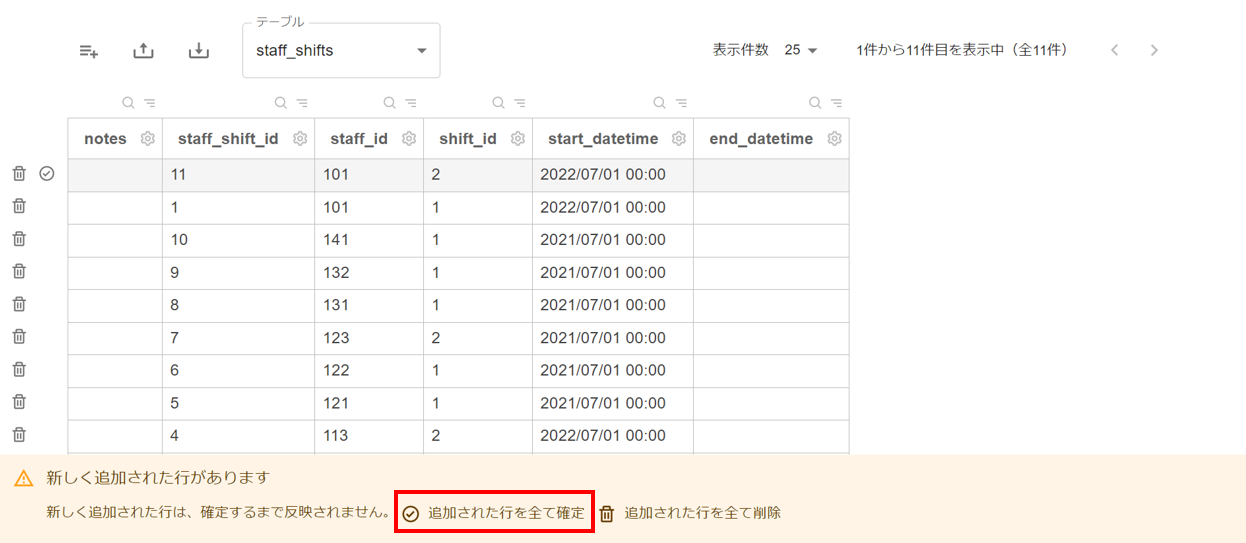Viewport: 1246px width, 543px height.
Task: Click the add new row icon
Action: coord(89,51)
